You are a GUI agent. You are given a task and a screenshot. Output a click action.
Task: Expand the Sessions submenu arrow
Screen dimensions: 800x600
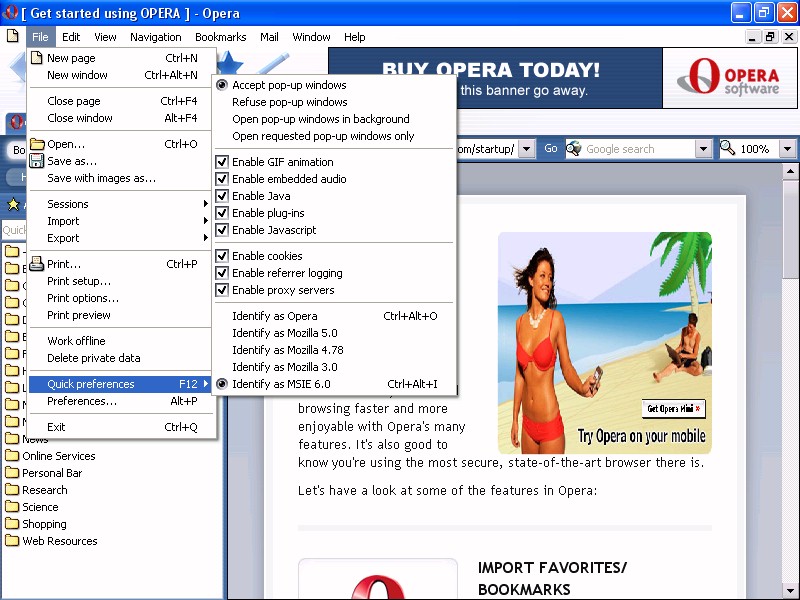pos(206,204)
